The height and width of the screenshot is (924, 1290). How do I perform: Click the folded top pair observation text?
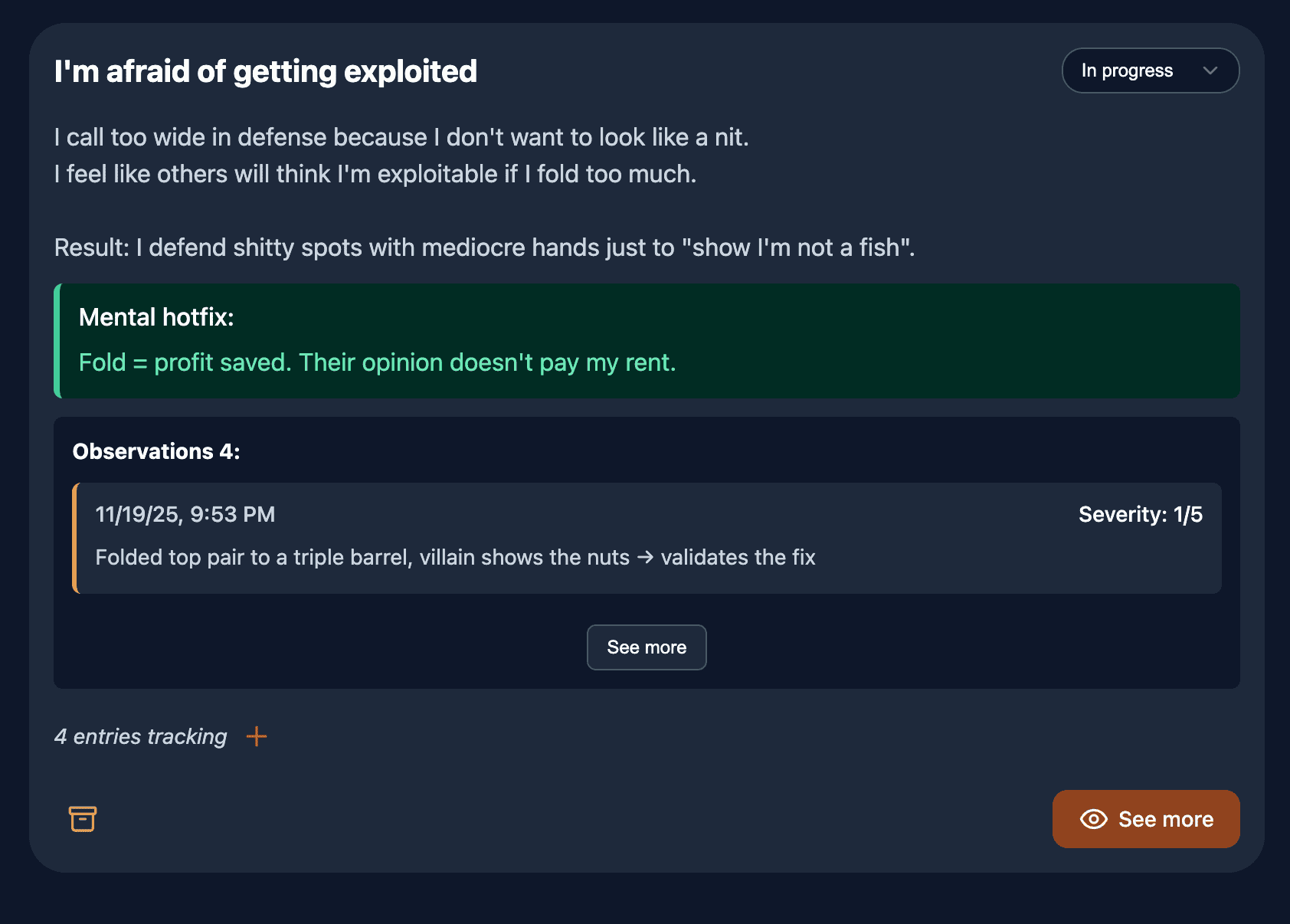tap(455, 557)
